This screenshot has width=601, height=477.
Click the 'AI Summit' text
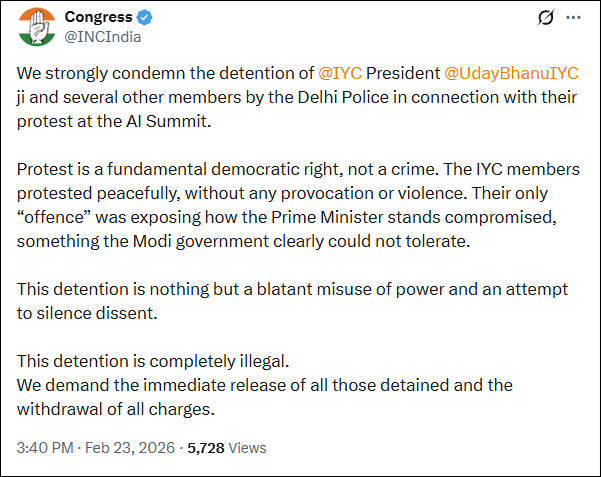(160, 121)
